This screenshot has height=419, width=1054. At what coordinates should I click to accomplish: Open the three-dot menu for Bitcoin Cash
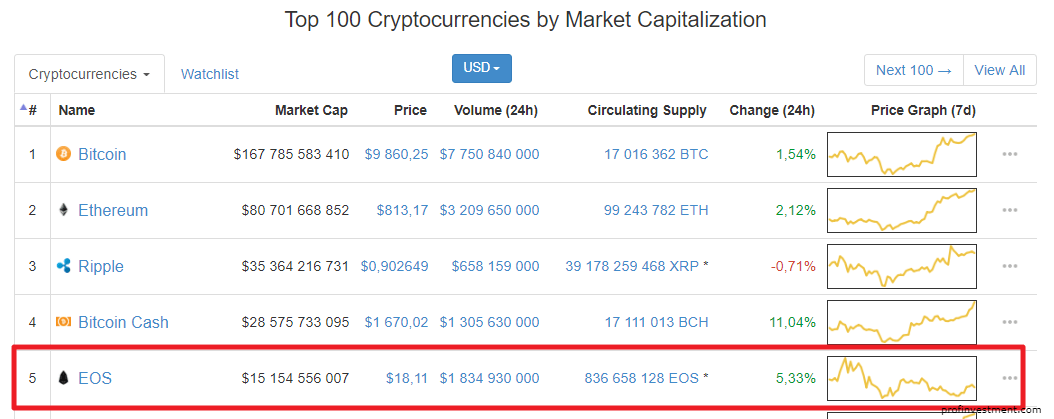click(x=1010, y=322)
